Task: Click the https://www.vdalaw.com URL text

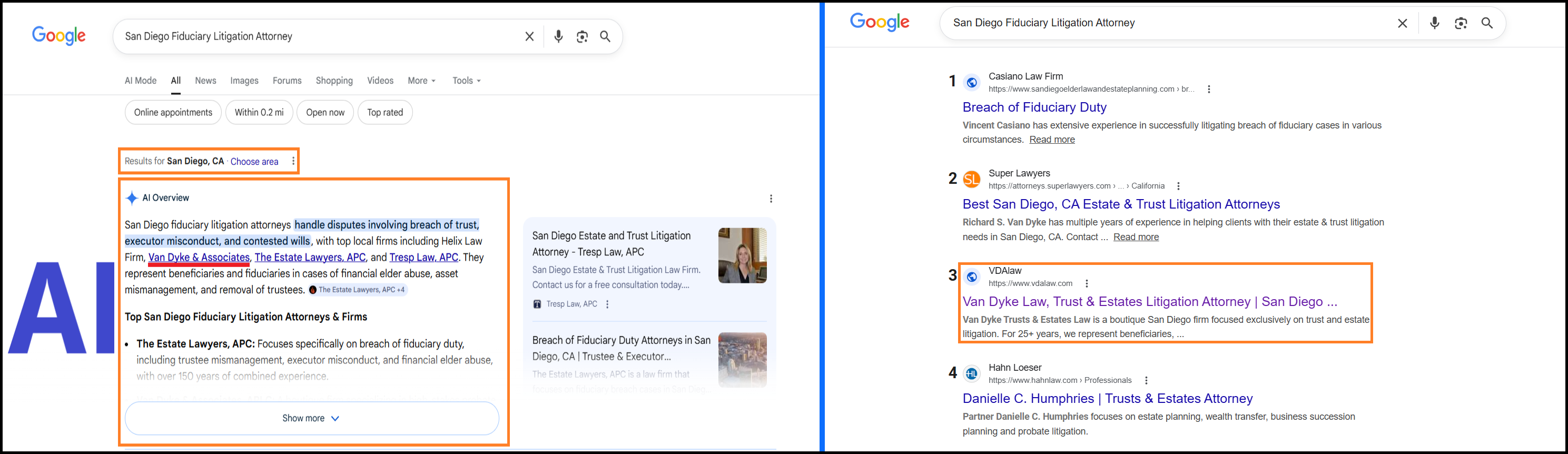Action: click(x=1031, y=283)
